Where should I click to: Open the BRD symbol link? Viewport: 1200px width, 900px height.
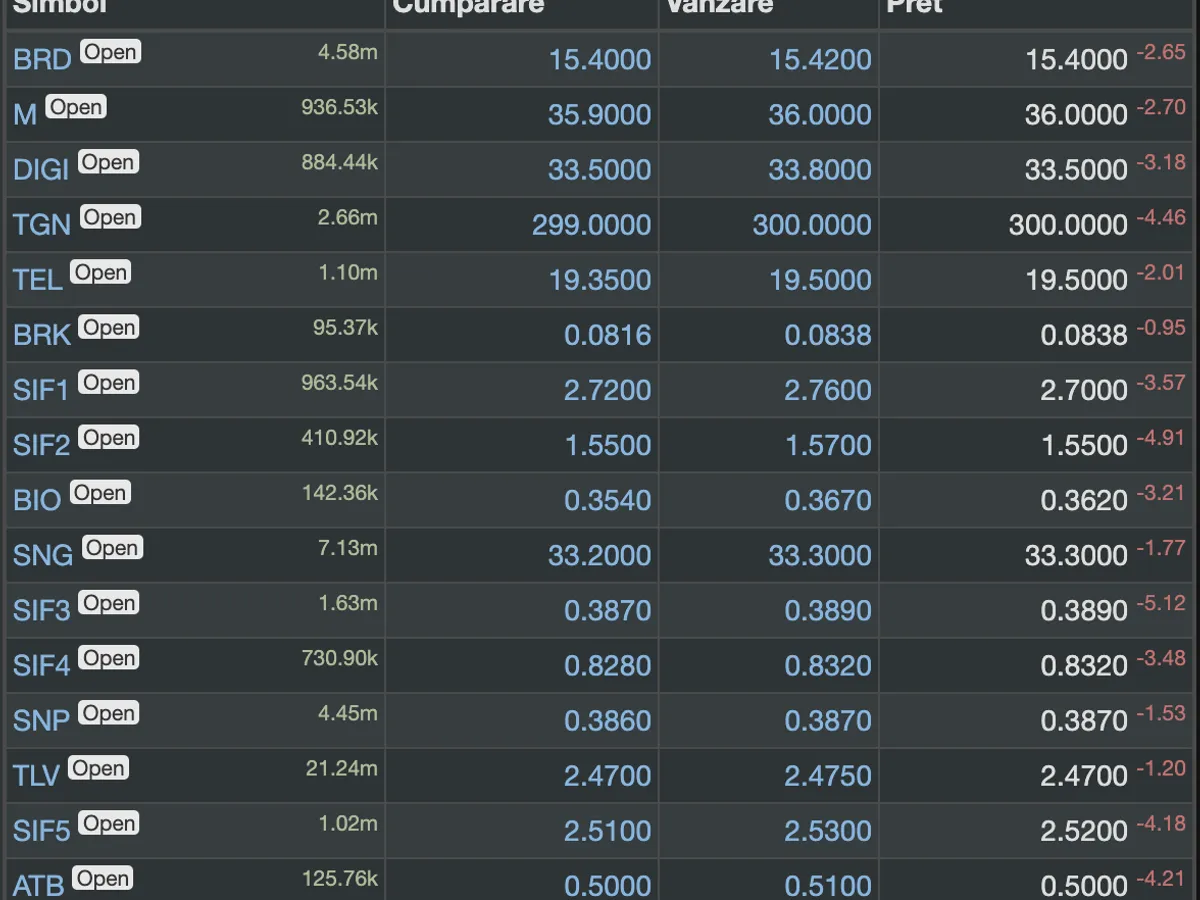42,60
